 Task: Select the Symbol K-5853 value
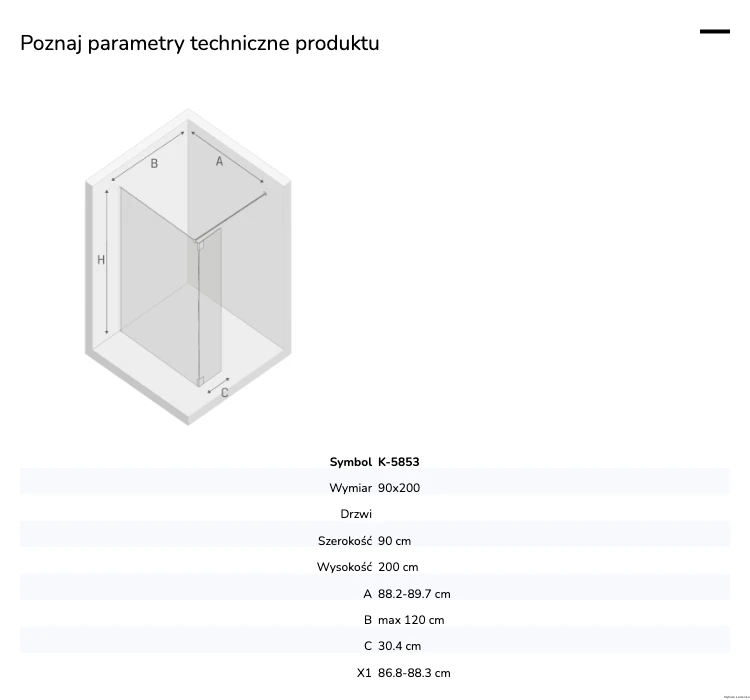coord(398,462)
